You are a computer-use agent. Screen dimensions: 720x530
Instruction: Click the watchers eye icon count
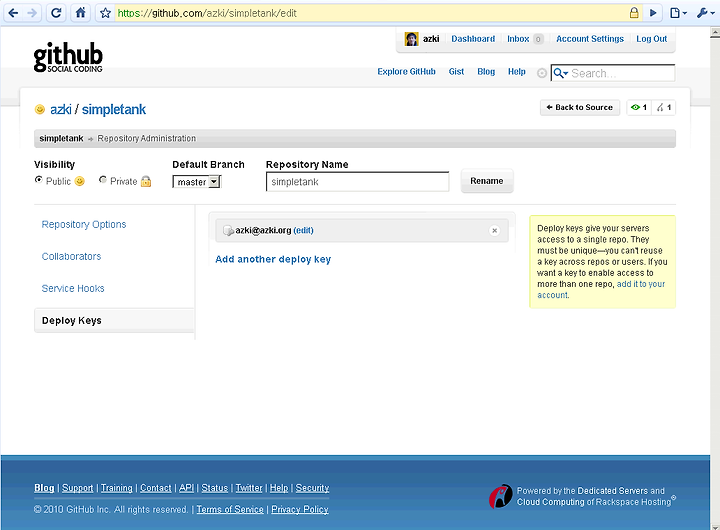(639, 107)
